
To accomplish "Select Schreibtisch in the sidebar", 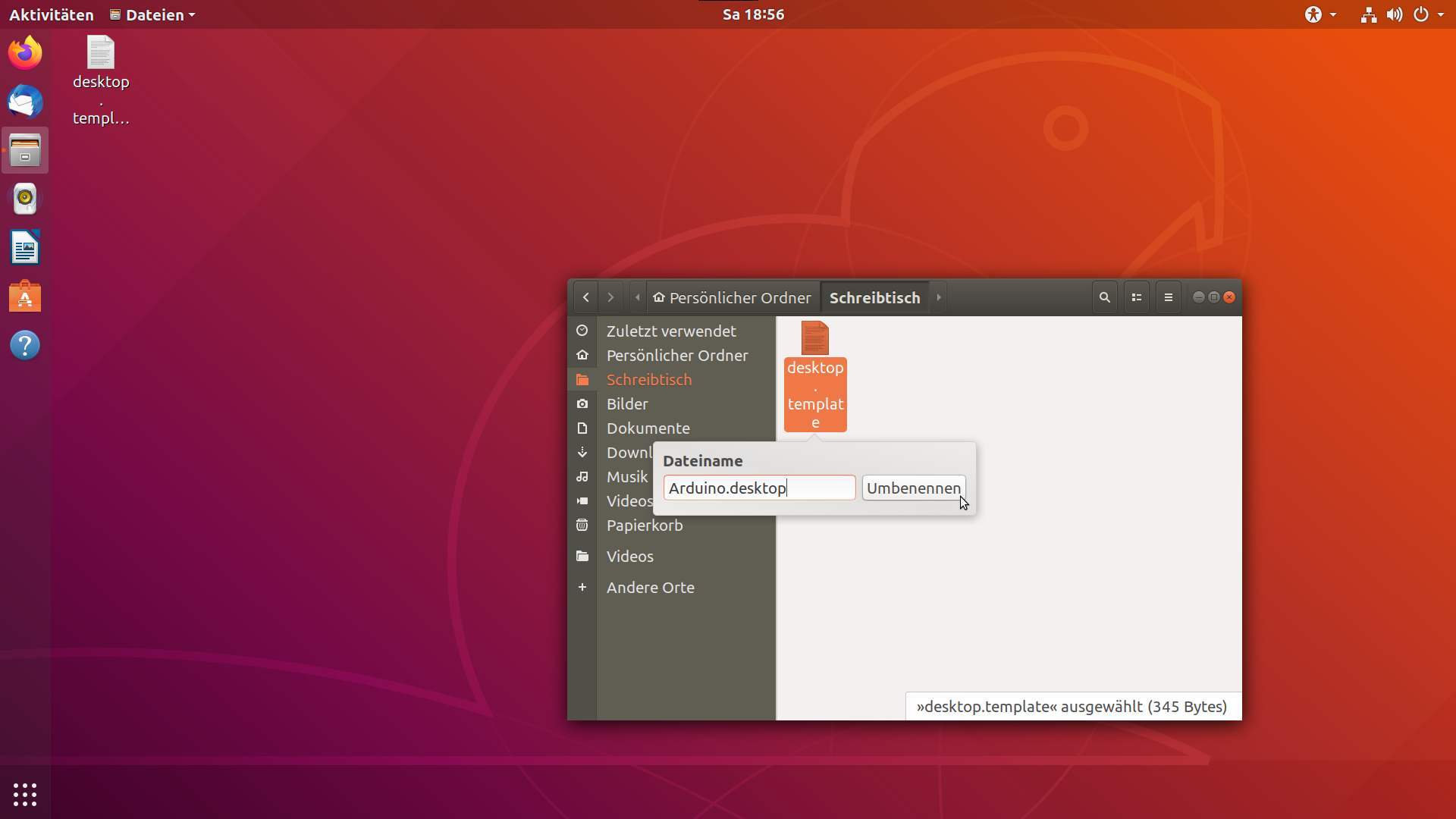I will [671, 379].
